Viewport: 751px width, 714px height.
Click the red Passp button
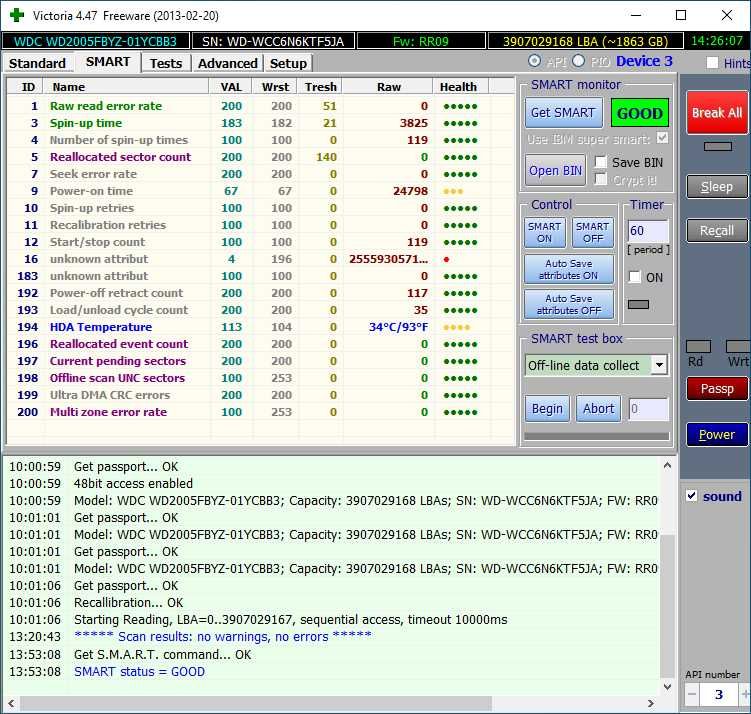(717, 388)
